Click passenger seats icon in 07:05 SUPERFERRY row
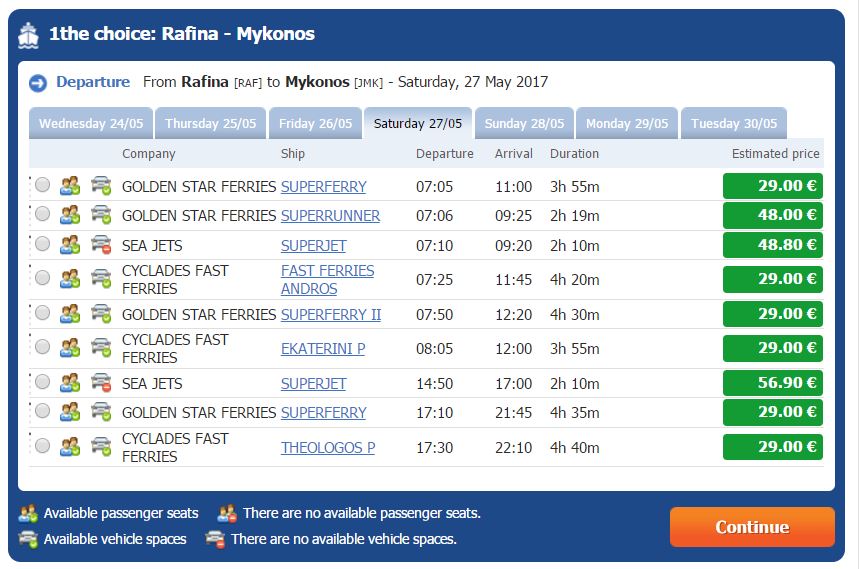The height and width of the screenshot is (569, 859). point(70,186)
